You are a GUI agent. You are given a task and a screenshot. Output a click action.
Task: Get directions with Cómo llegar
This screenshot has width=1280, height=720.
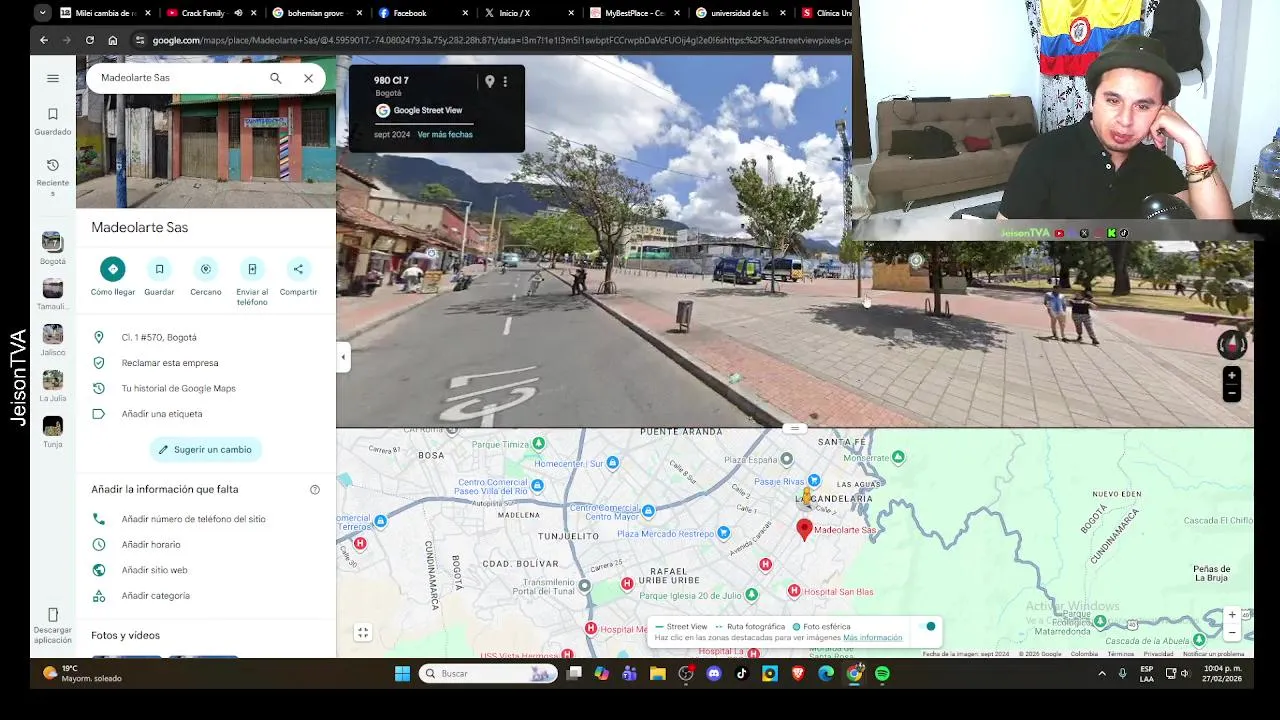pyautogui.click(x=113, y=269)
